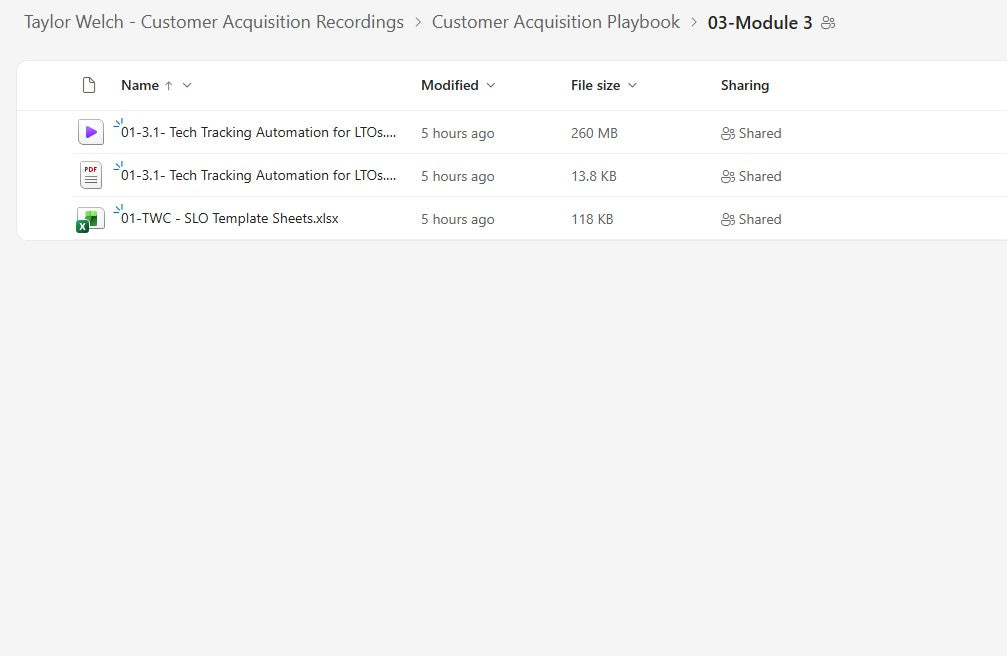The width and height of the screenshot is (1007, 656).
Task: Click the Shared icon on the video file row
Action: click(x=729, y=133)
